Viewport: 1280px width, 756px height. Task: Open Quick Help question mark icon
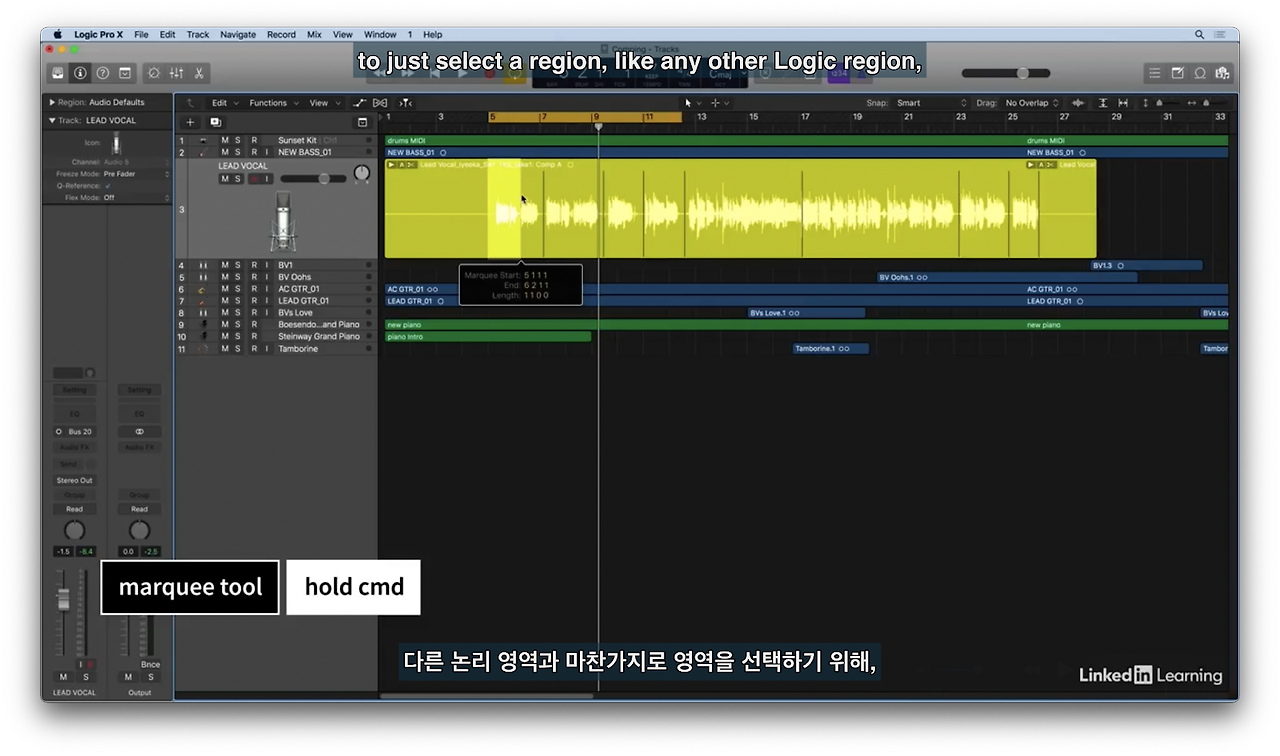102,73
